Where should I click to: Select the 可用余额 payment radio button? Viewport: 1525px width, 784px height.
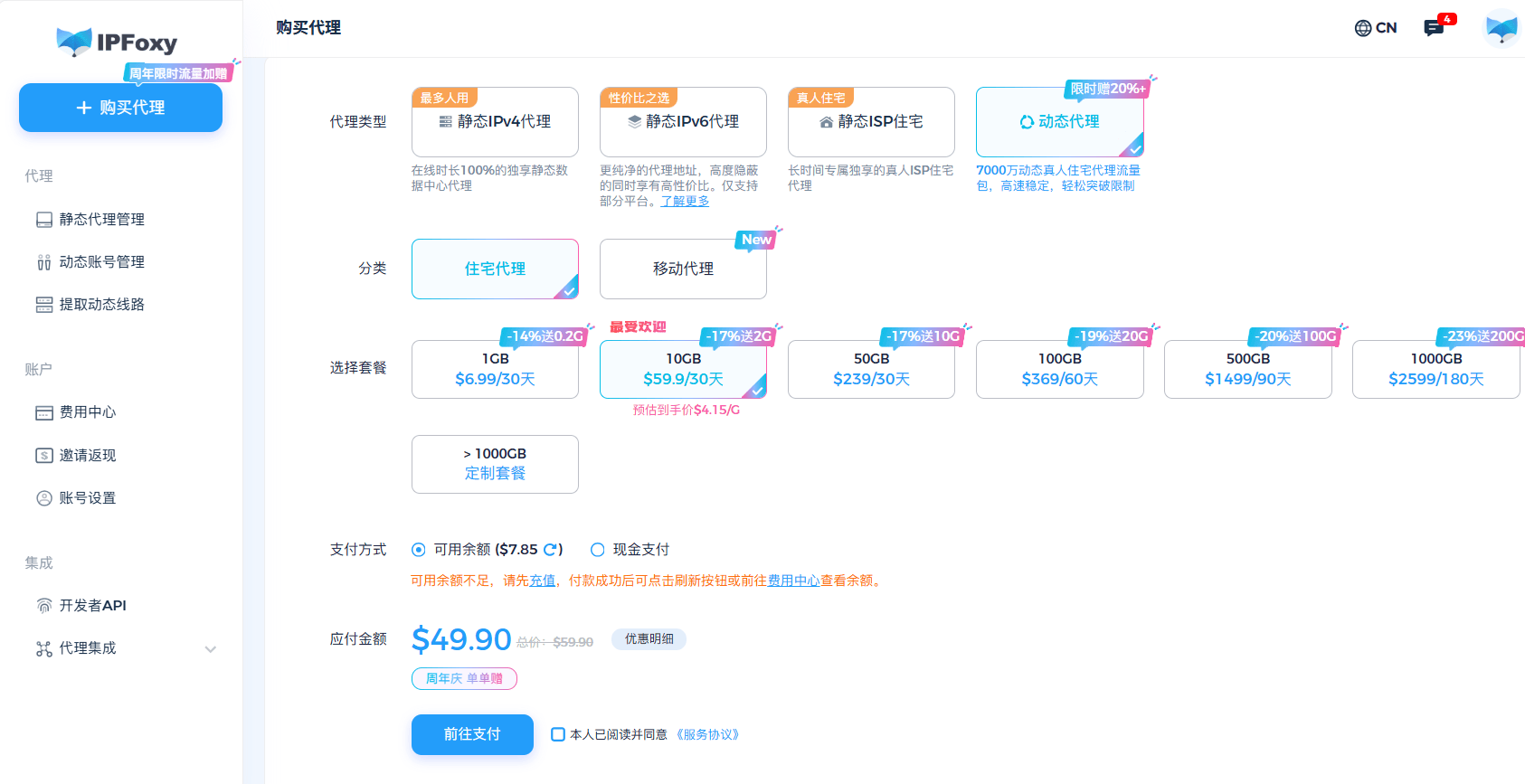pyautogui.click(x=419, y=550)
